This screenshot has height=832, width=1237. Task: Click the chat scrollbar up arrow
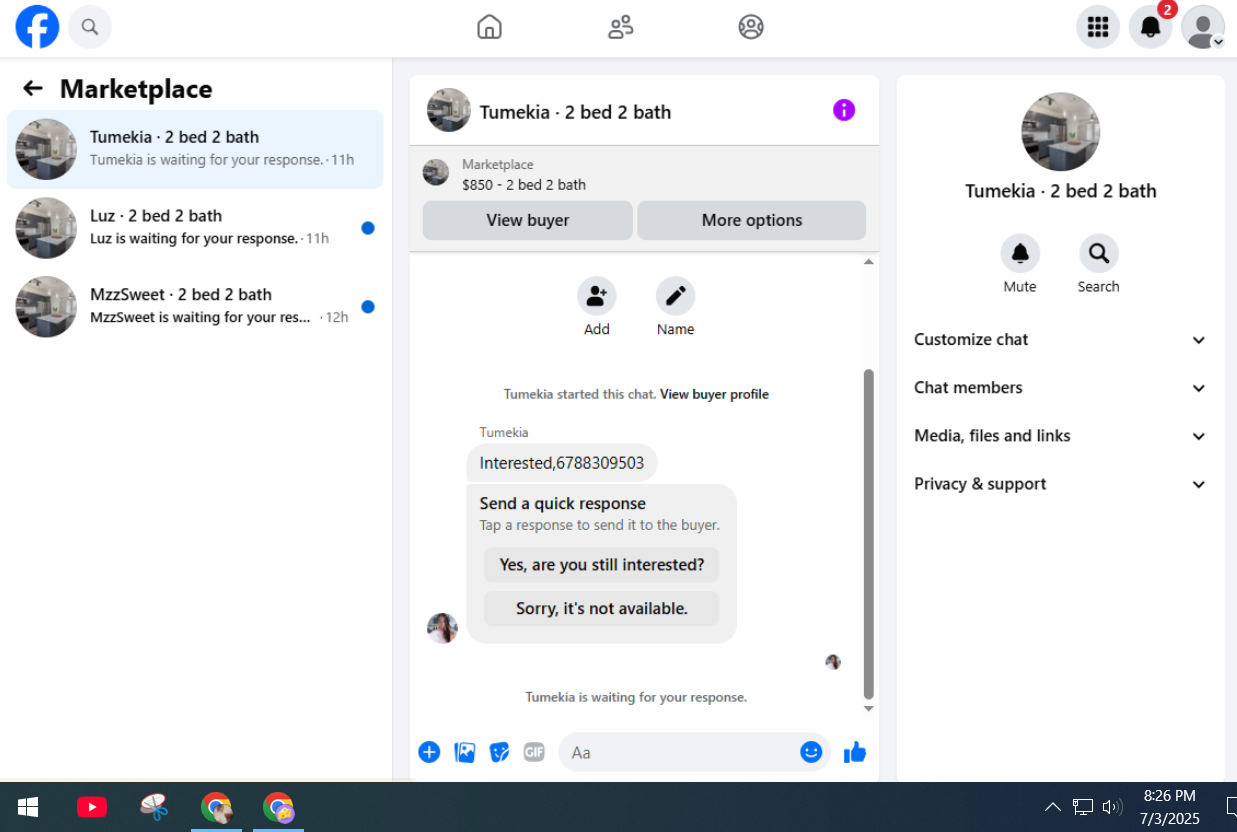point(868,262)
